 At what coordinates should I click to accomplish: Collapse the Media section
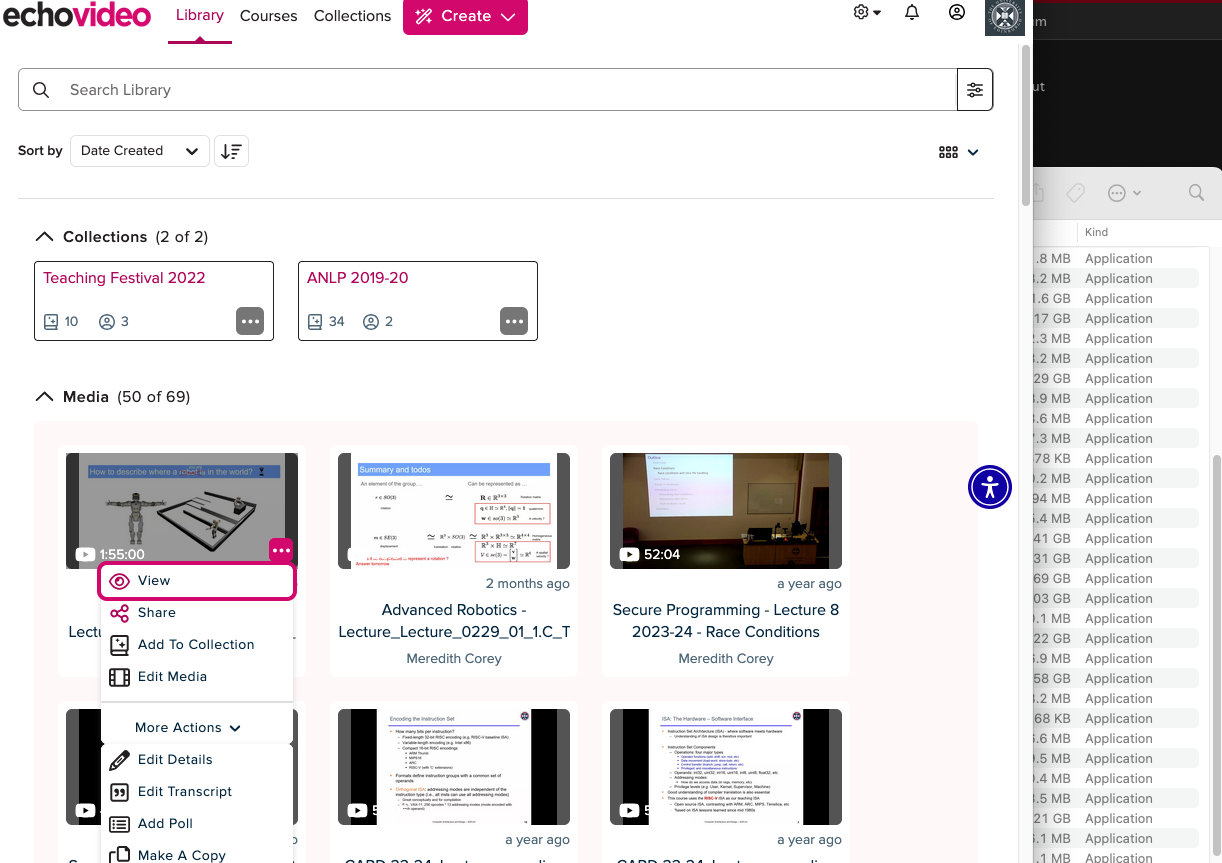click(44, 397)
